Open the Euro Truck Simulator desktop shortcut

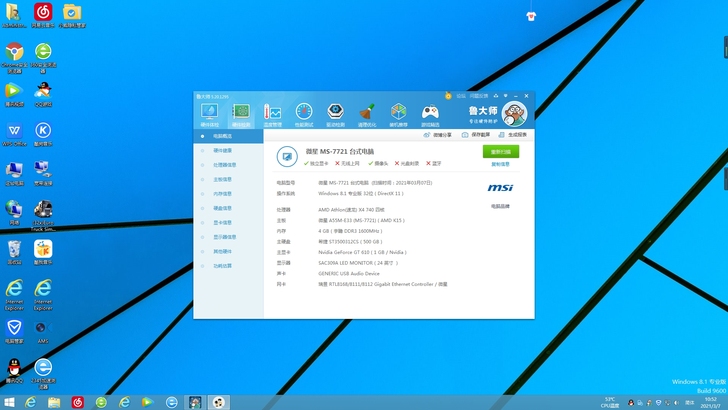(43, 215)
